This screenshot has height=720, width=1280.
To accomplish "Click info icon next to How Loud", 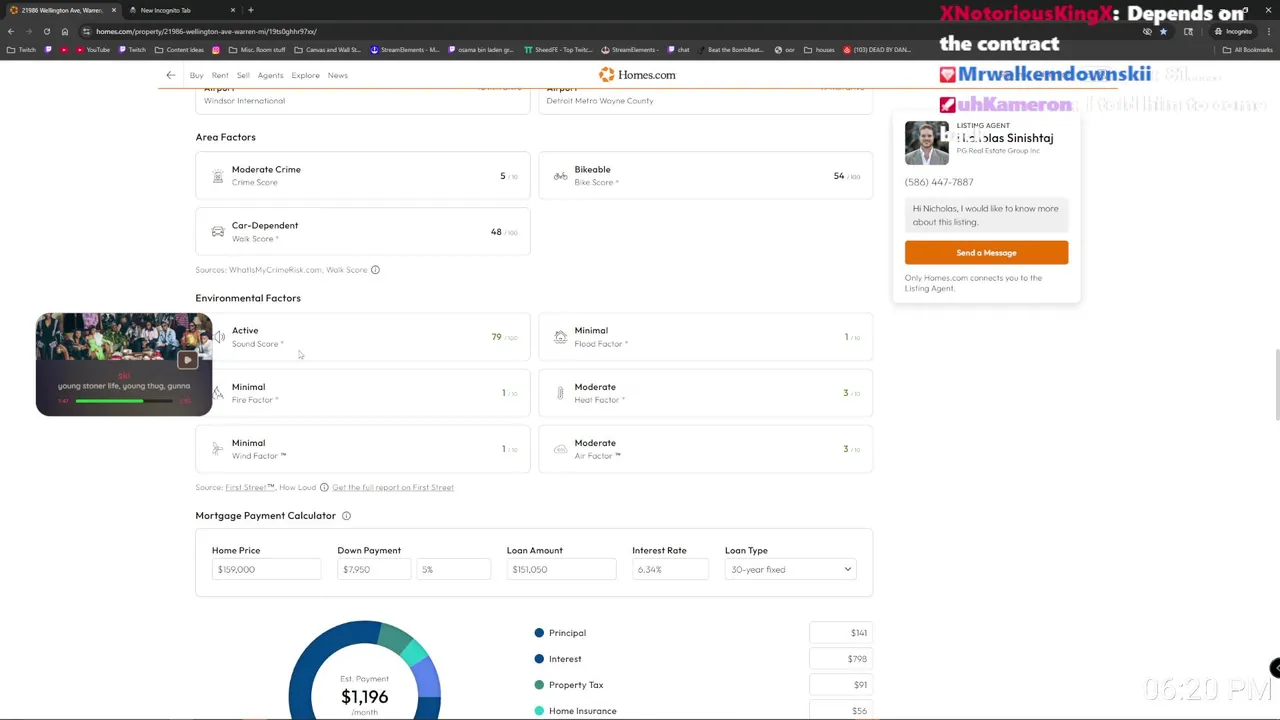I will click(324, 487).
